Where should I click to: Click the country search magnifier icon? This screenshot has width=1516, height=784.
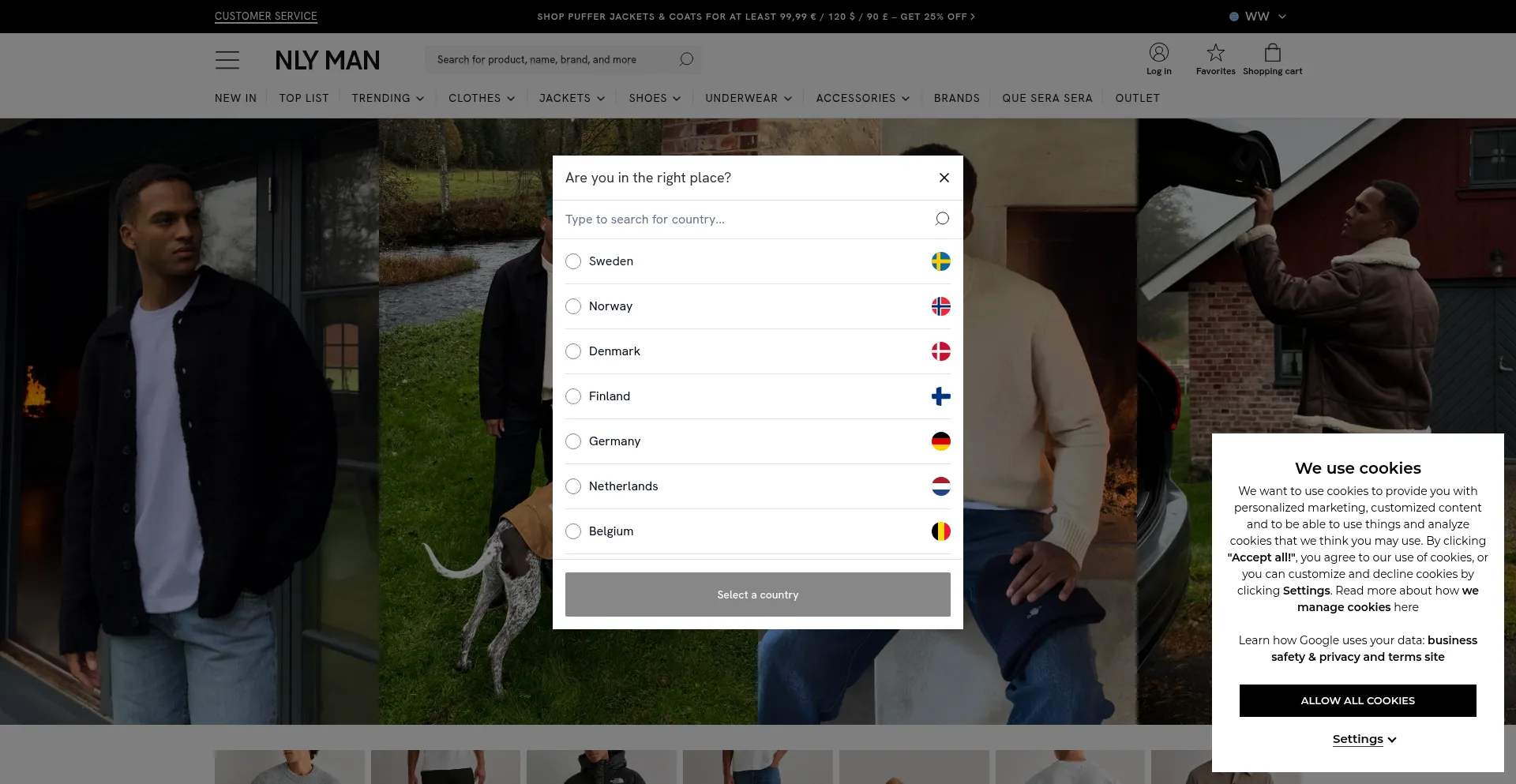tap(942, 219)
